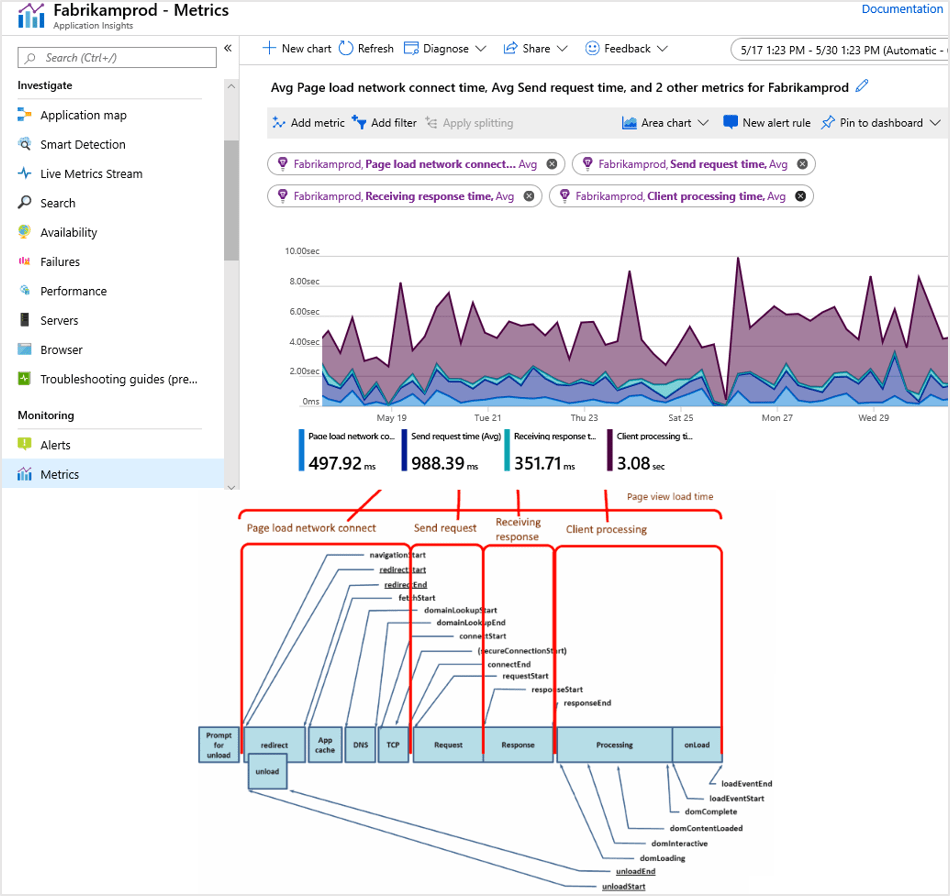The image size is (950, 896).
Task: Select Metrics under the Monitoring menu
Action: [62, 473]
